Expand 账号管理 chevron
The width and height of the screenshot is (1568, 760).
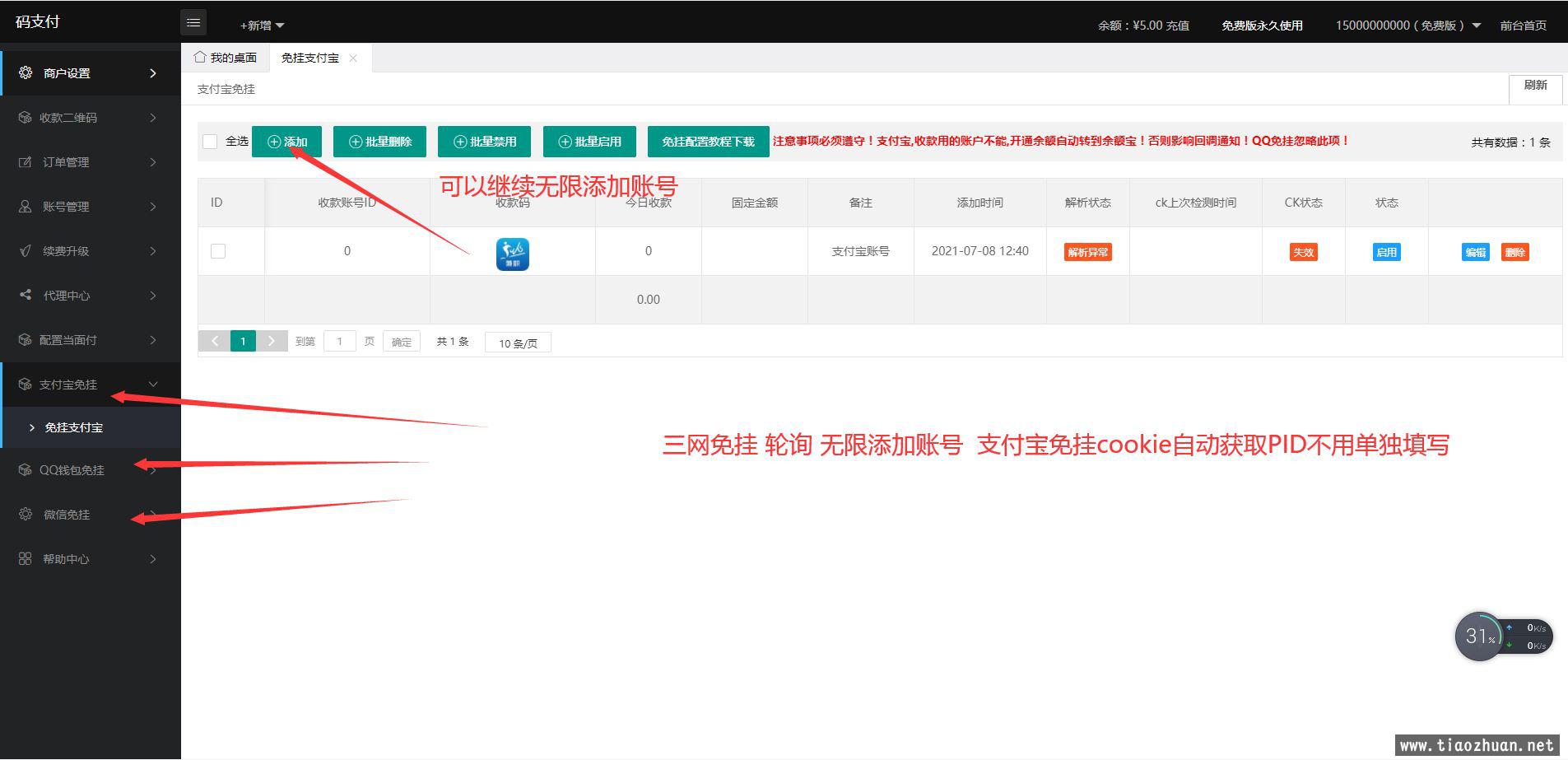point(153,207)
